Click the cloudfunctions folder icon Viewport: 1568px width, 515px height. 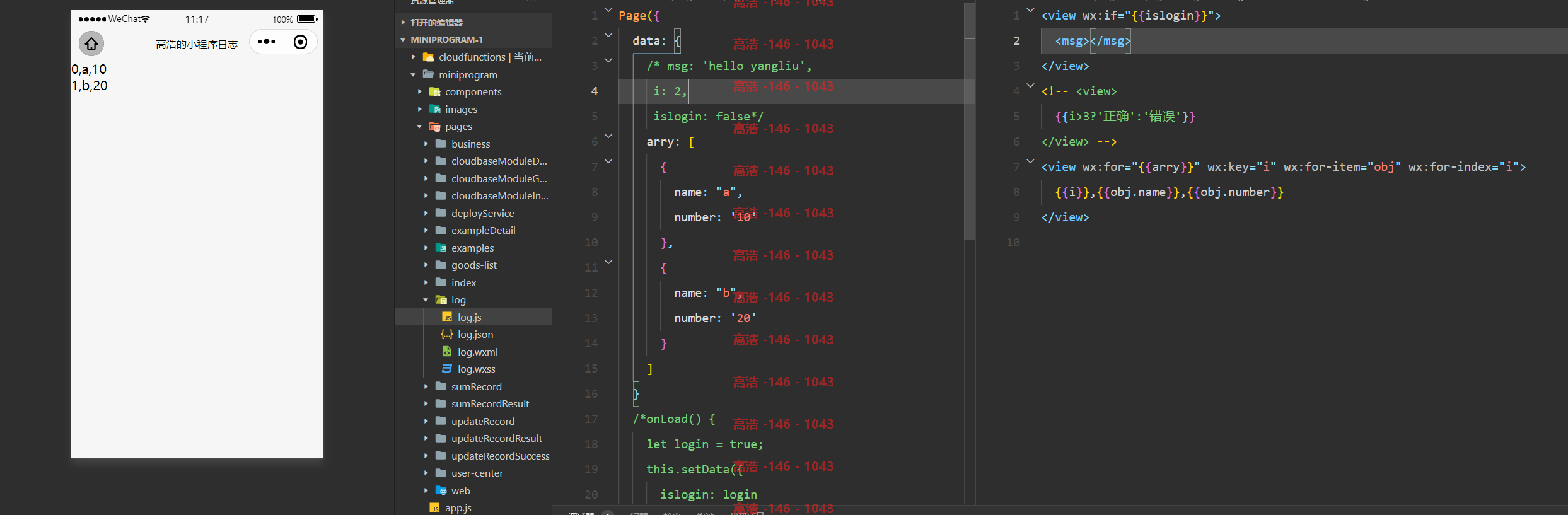[x=429, y=57]
